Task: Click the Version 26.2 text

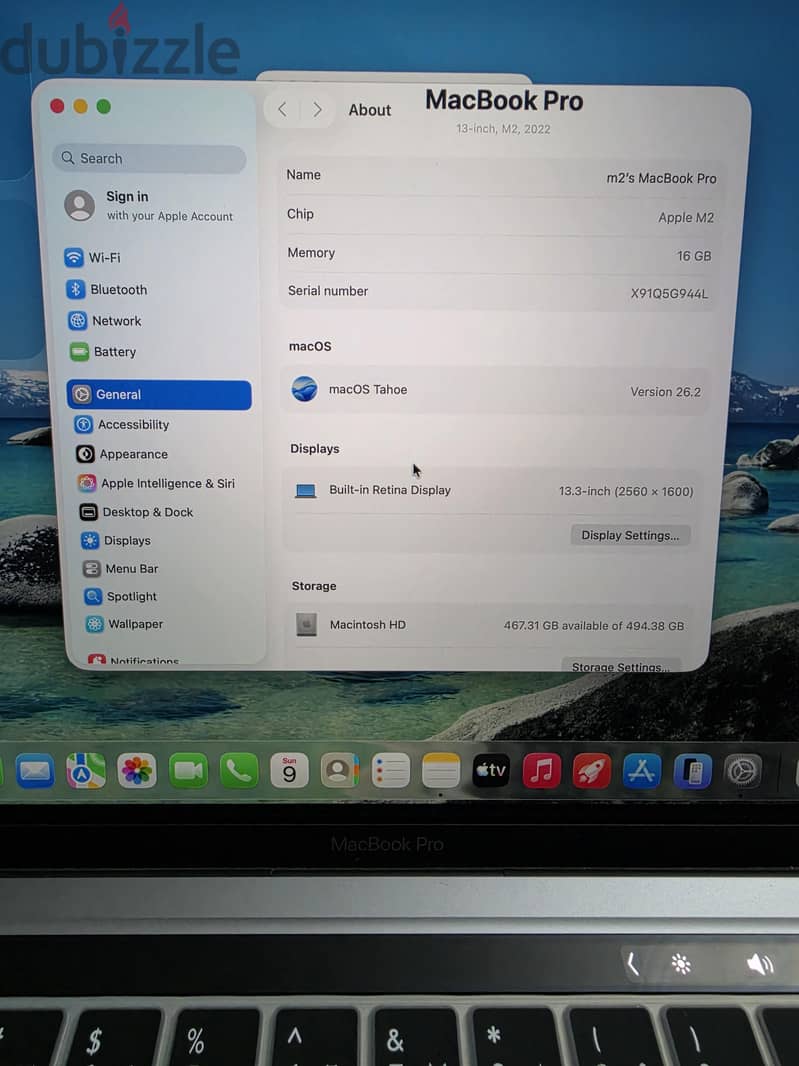Action: 665,392
